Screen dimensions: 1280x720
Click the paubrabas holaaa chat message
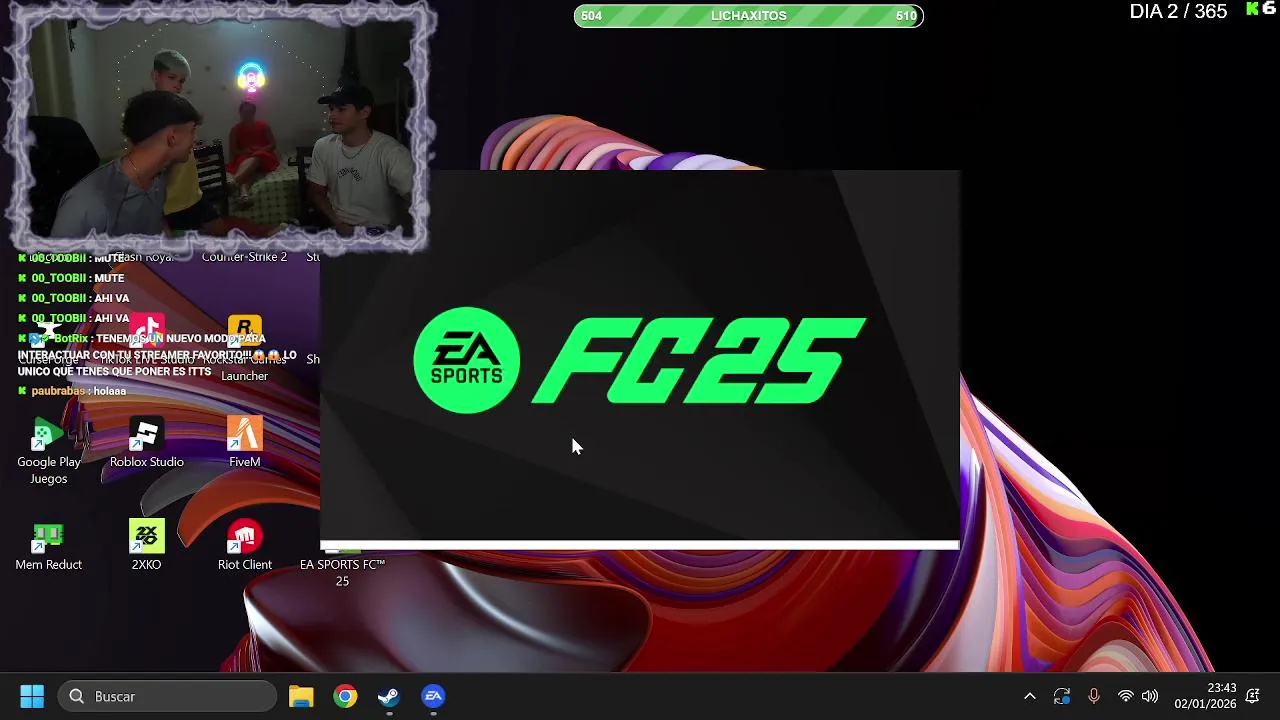point(72,391)
